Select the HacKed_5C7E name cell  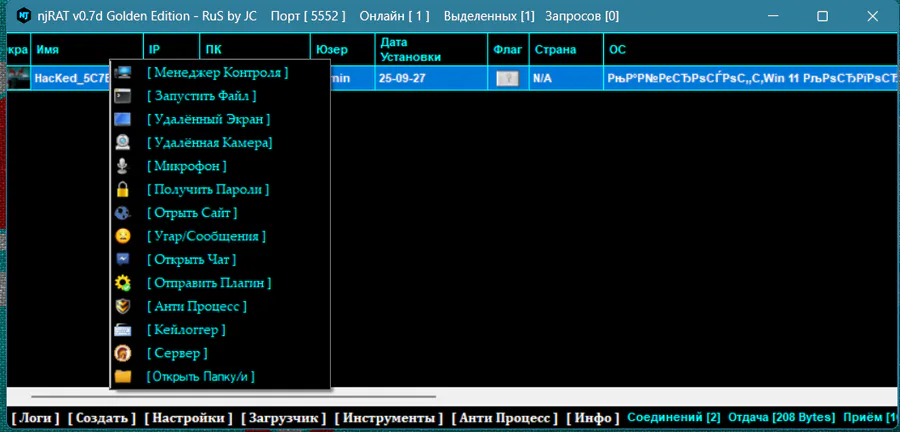pos(71,78)
